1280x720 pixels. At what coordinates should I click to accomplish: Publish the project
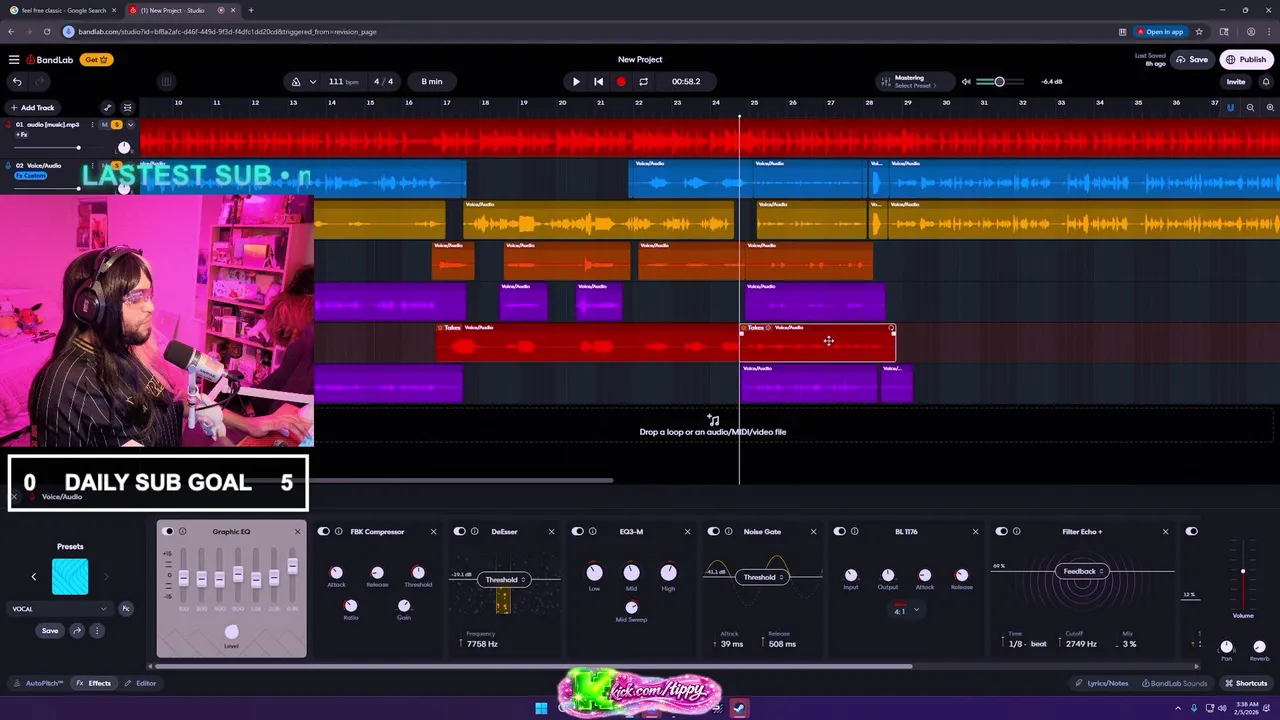pyautogui.click(x=1246, y=60)
